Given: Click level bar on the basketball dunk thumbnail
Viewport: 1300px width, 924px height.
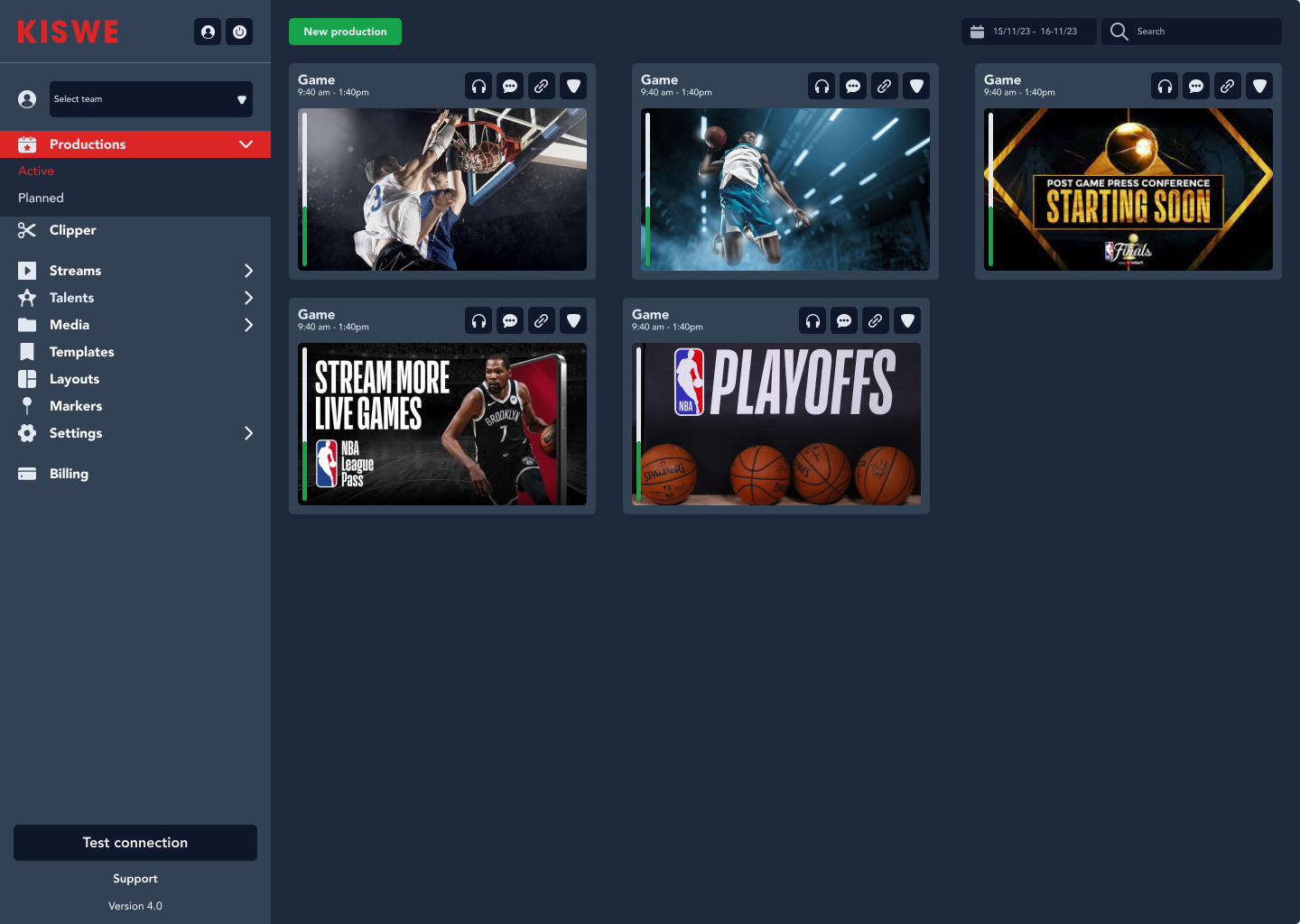Looking at the screenshot, I should click(304, 189).
